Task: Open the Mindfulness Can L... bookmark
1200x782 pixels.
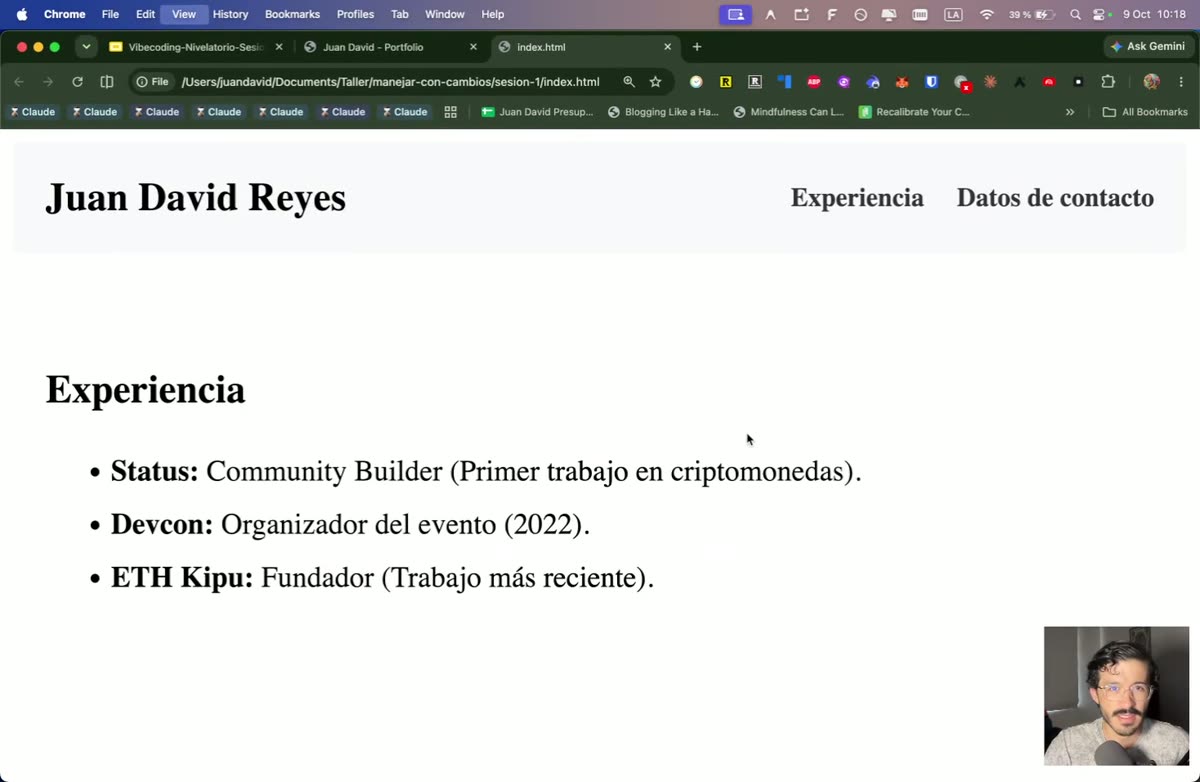Action: pos(789,112)
